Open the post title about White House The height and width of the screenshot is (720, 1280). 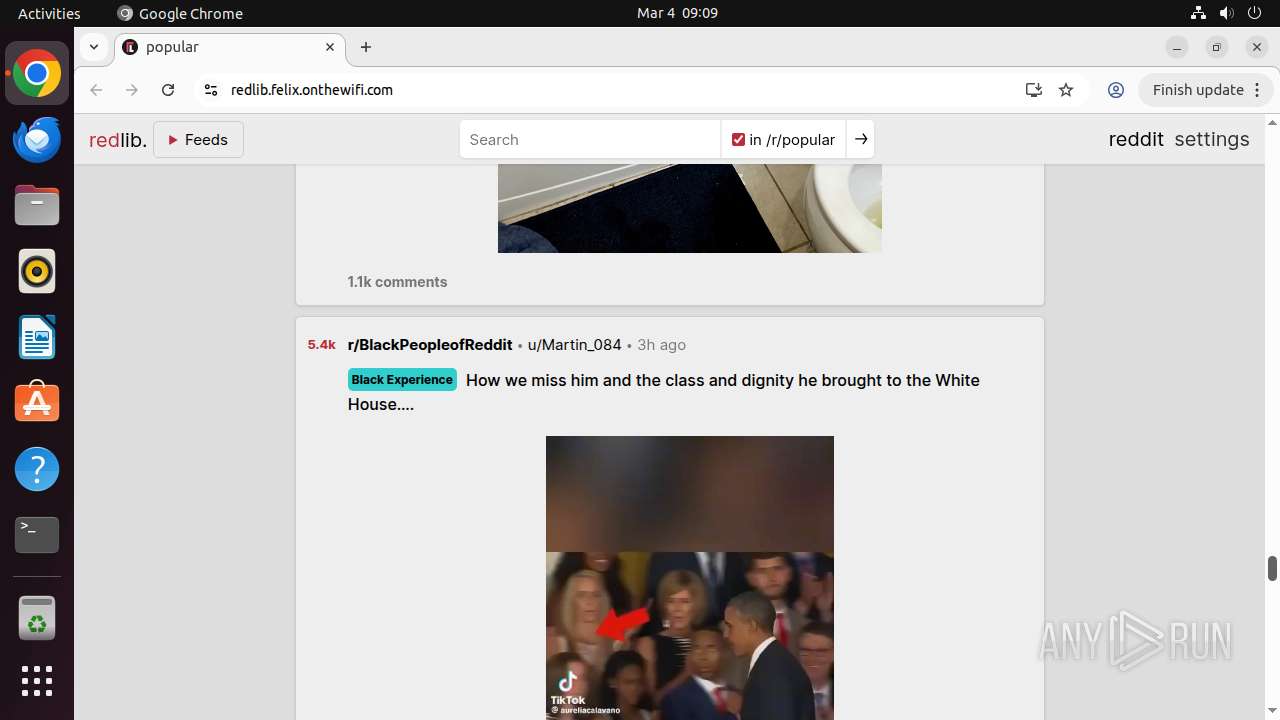pos(664,392)
